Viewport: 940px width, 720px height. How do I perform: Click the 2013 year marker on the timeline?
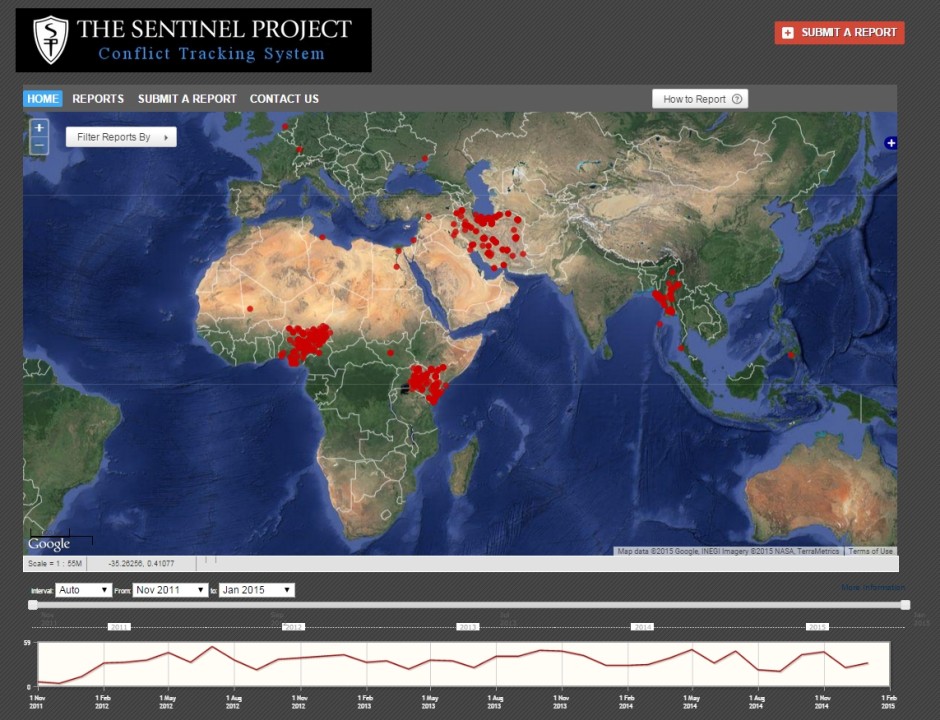coord(467,627)
